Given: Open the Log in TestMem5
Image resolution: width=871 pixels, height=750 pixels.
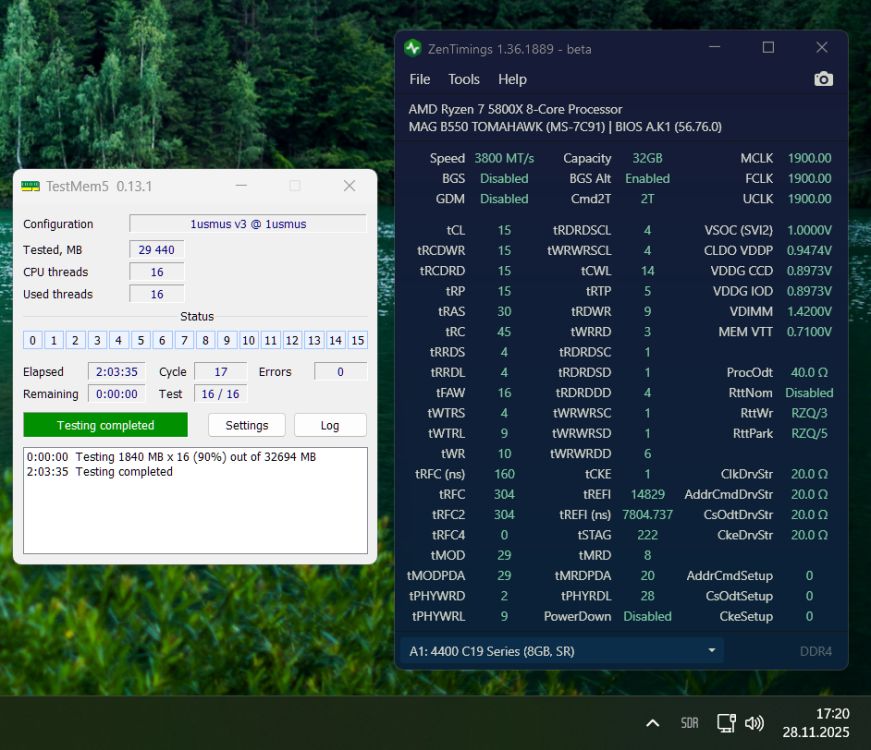Looking at the screenshot, I should (330, 425).
